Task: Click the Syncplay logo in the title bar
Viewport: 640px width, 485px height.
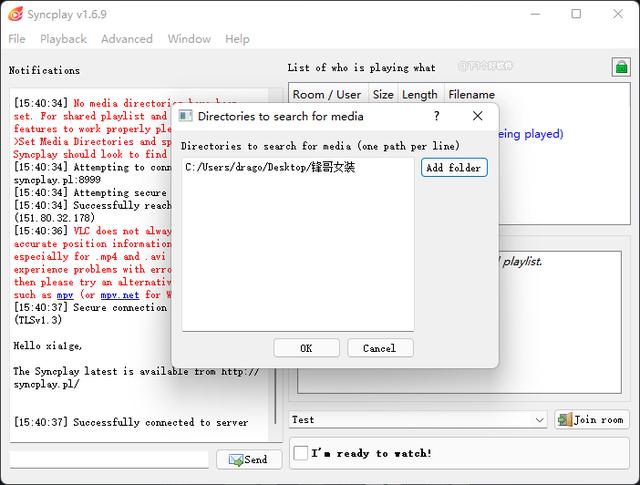Action: point(16,14)
